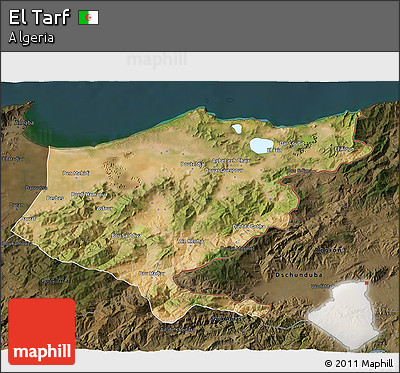Click the 'Algeria' subtitle text

pos(31,38)
